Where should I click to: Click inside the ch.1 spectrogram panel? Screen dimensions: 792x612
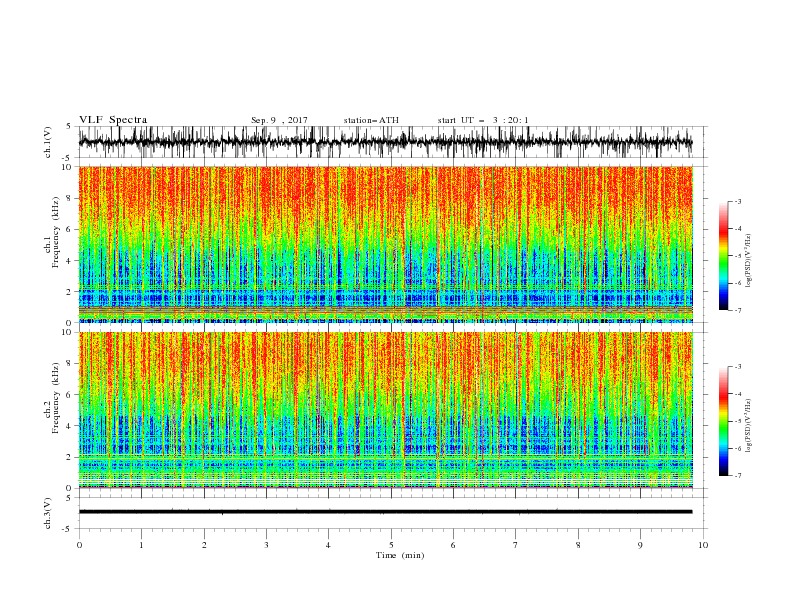(x=385, y=244)
